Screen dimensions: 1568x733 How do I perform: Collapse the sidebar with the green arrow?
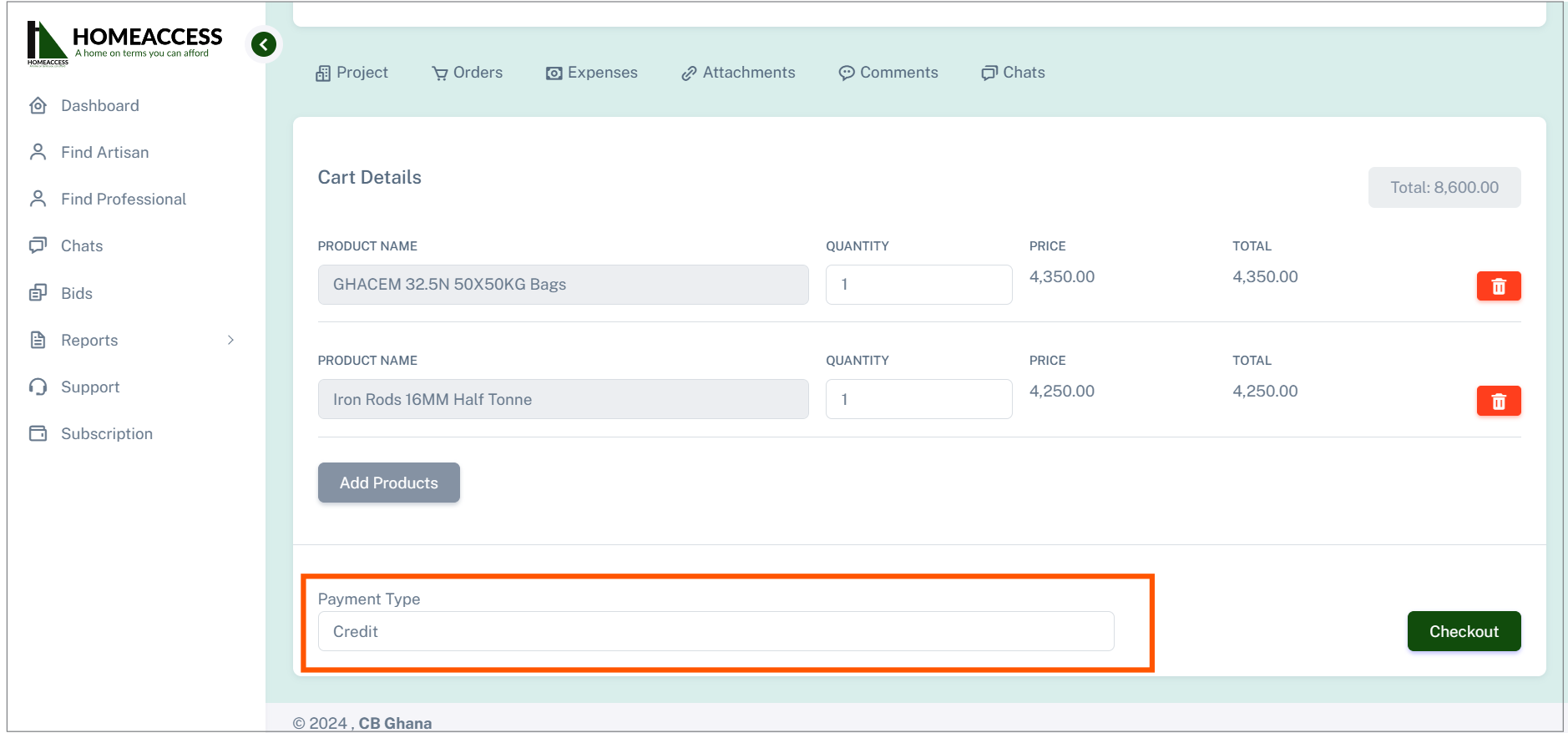click(264, 44)
